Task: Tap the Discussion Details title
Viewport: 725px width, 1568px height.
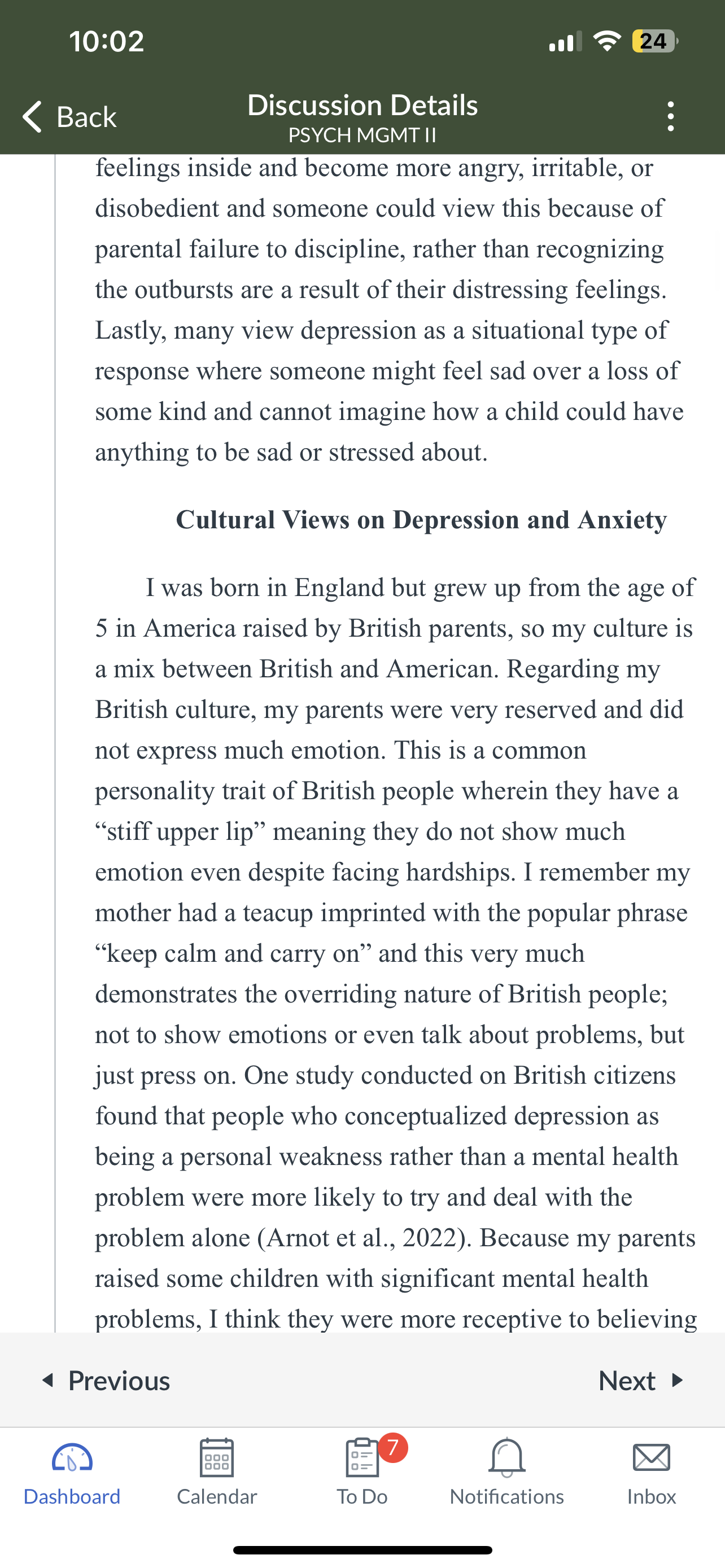Action: pyautogui.click(x=362, y=104)
